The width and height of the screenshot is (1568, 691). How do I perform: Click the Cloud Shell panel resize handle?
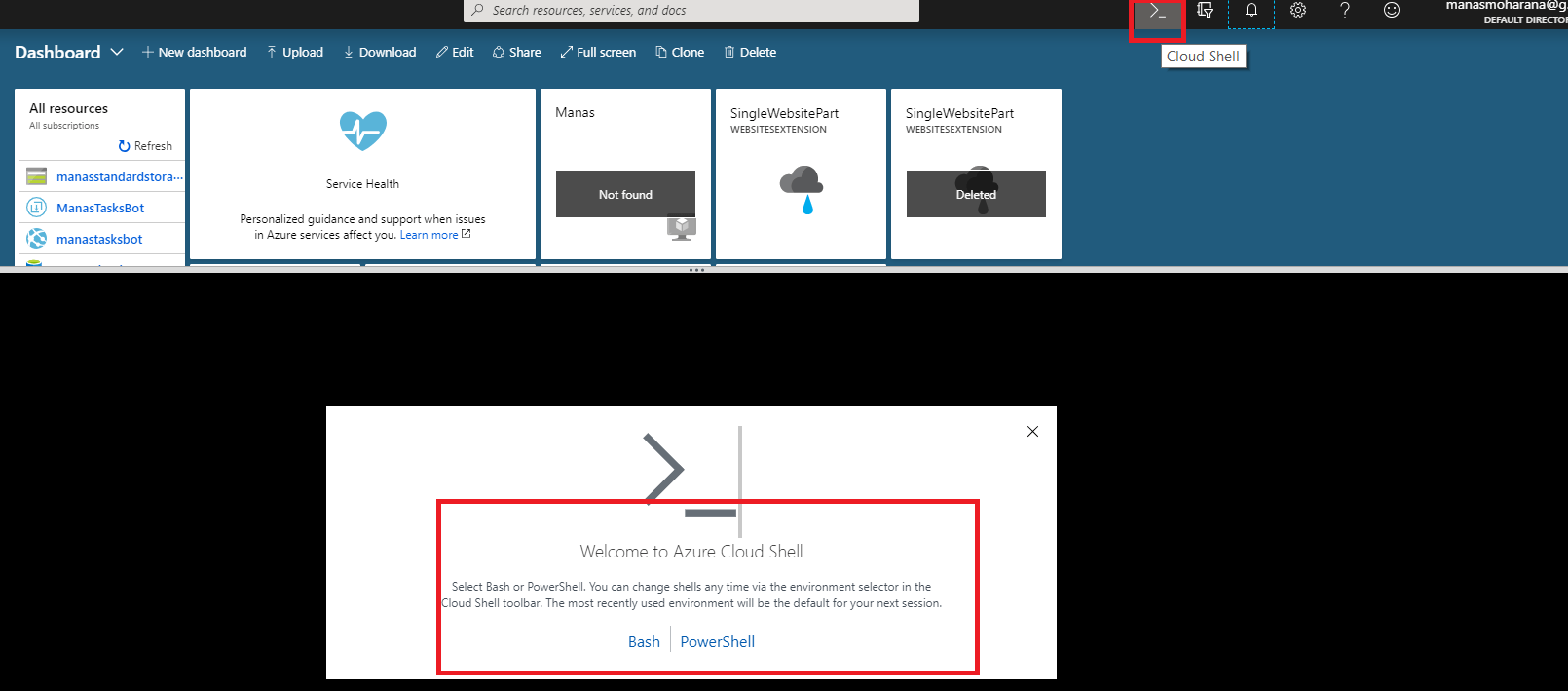coord(696,270)
